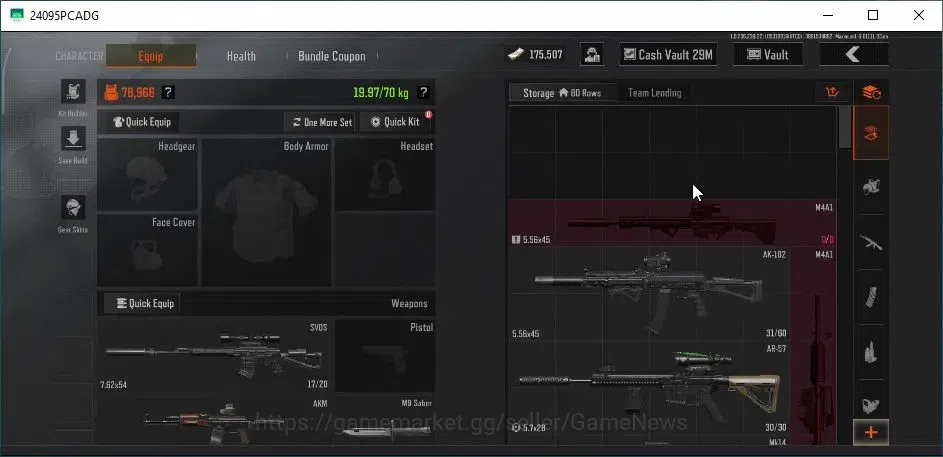943x457 pixels.
Task: Click the gear Quick Equip button
Action: (143, 122)
